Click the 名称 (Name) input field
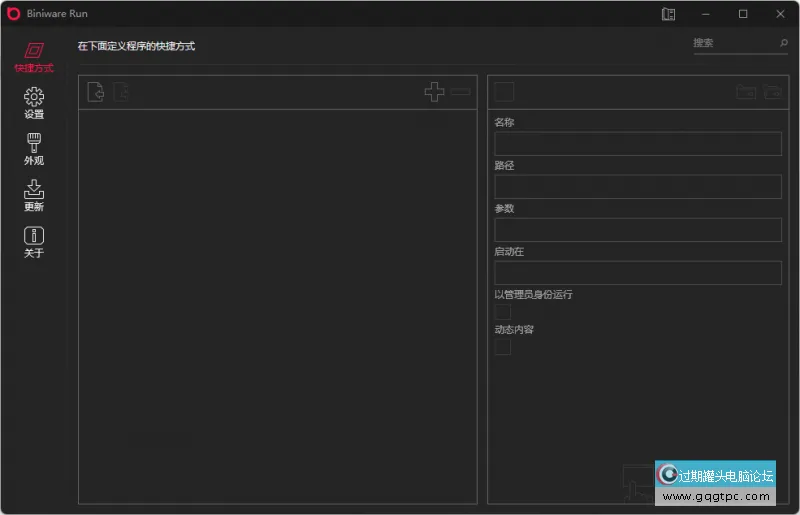Screen dimensions: 800x515 (637, 144)
